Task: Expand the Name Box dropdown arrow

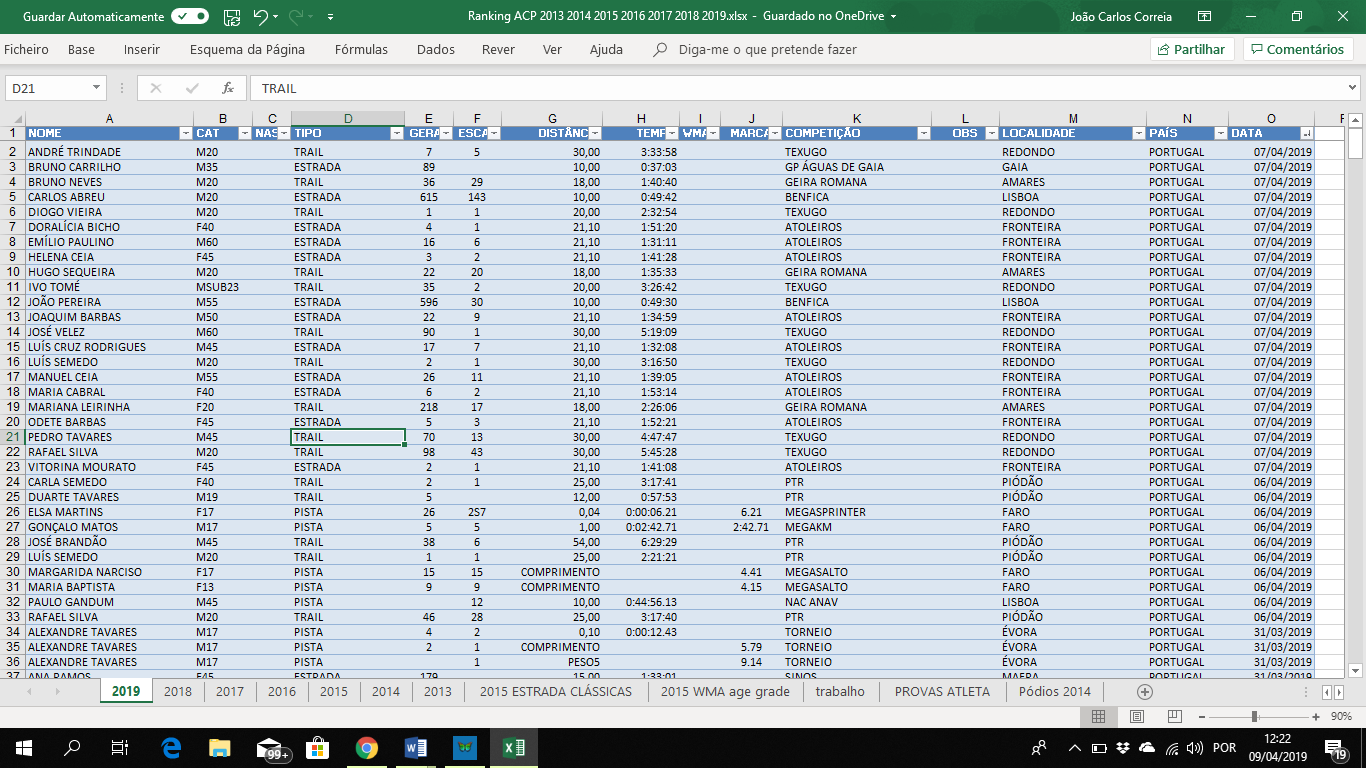Action: pyautogui.click(x=96, y=88)
